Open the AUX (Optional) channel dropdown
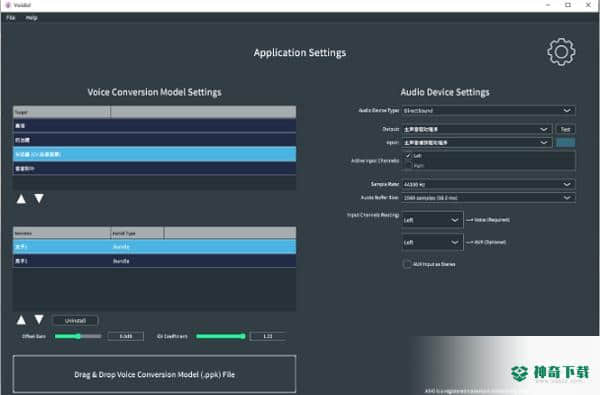The height and width of the screenshot is (395, 600). click(x=432, y=242)
